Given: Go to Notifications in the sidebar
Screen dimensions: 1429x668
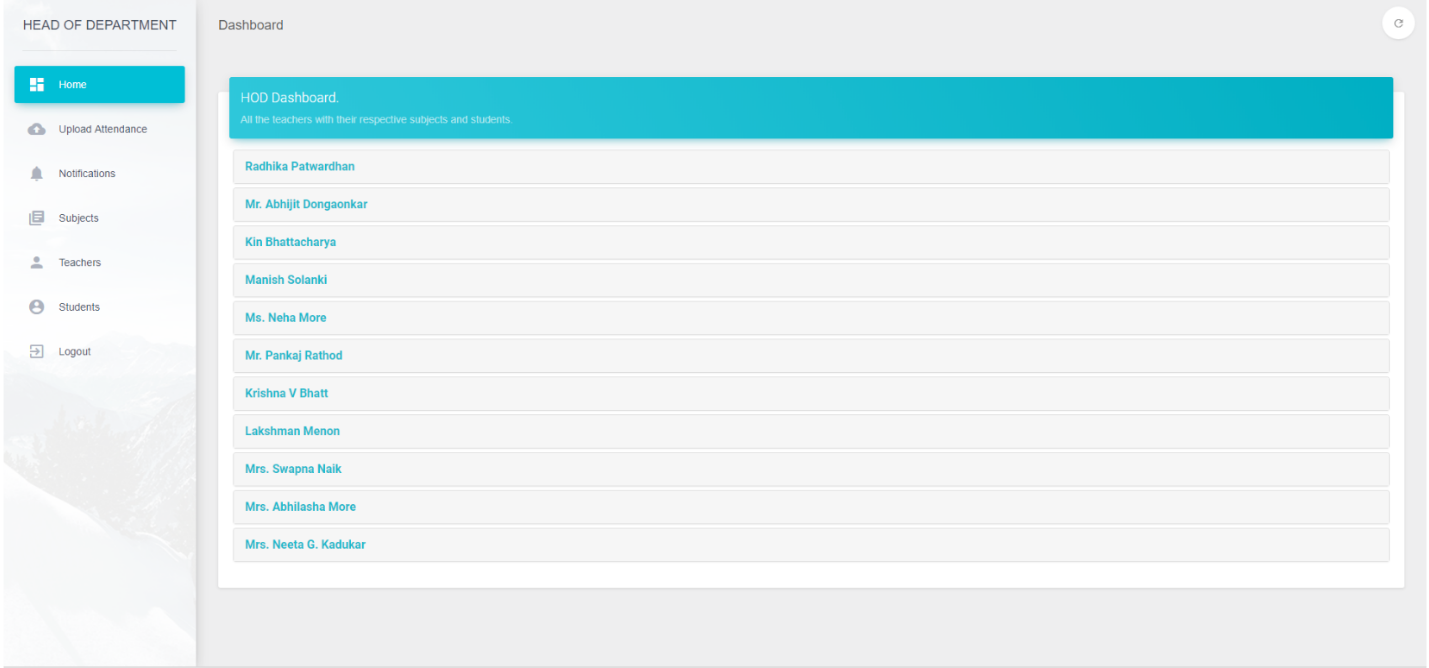Looking at the screenshot, I should (99, 173).
